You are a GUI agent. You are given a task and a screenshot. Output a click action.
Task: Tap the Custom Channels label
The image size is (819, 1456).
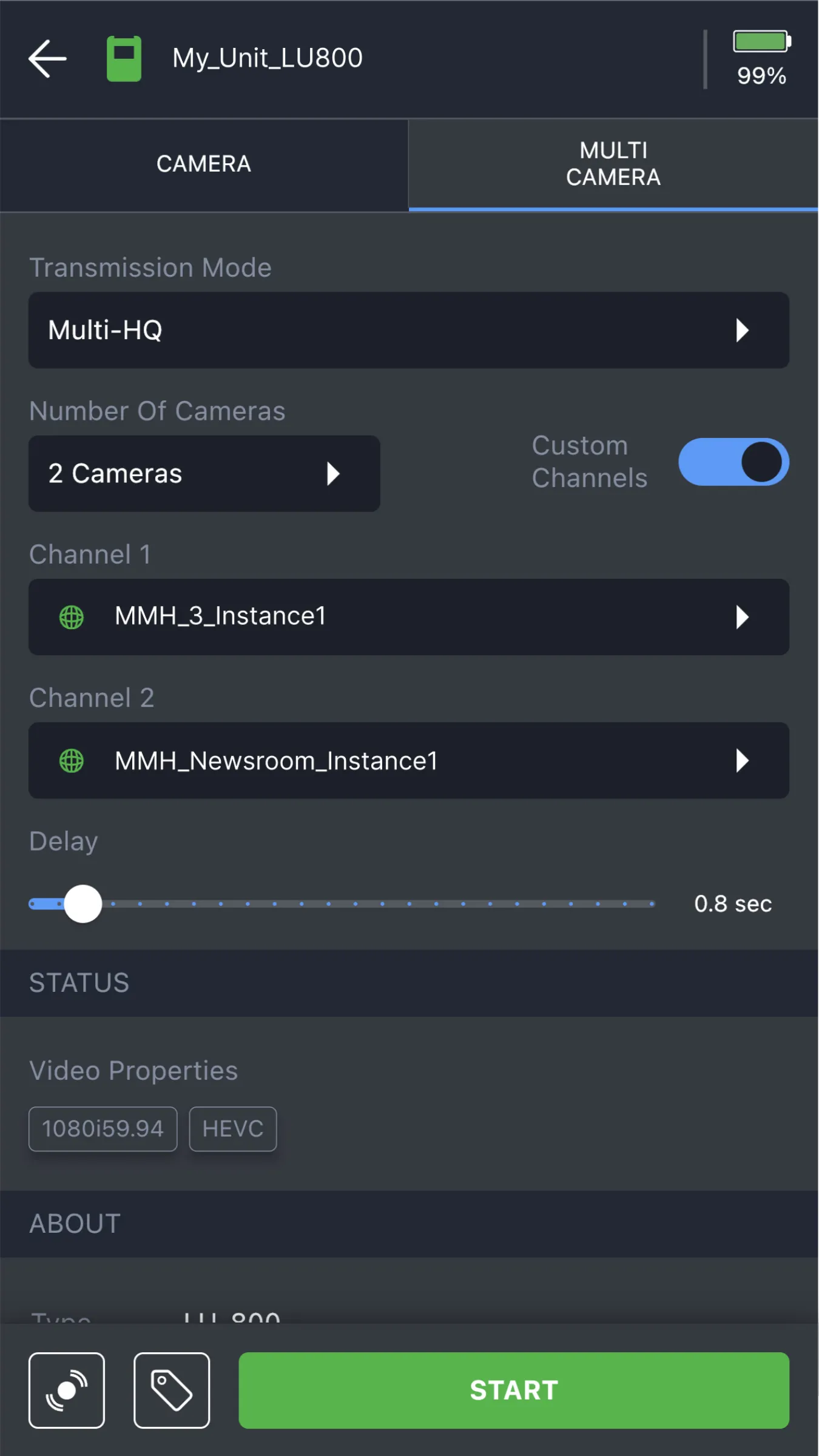click(x=589, y=462)
